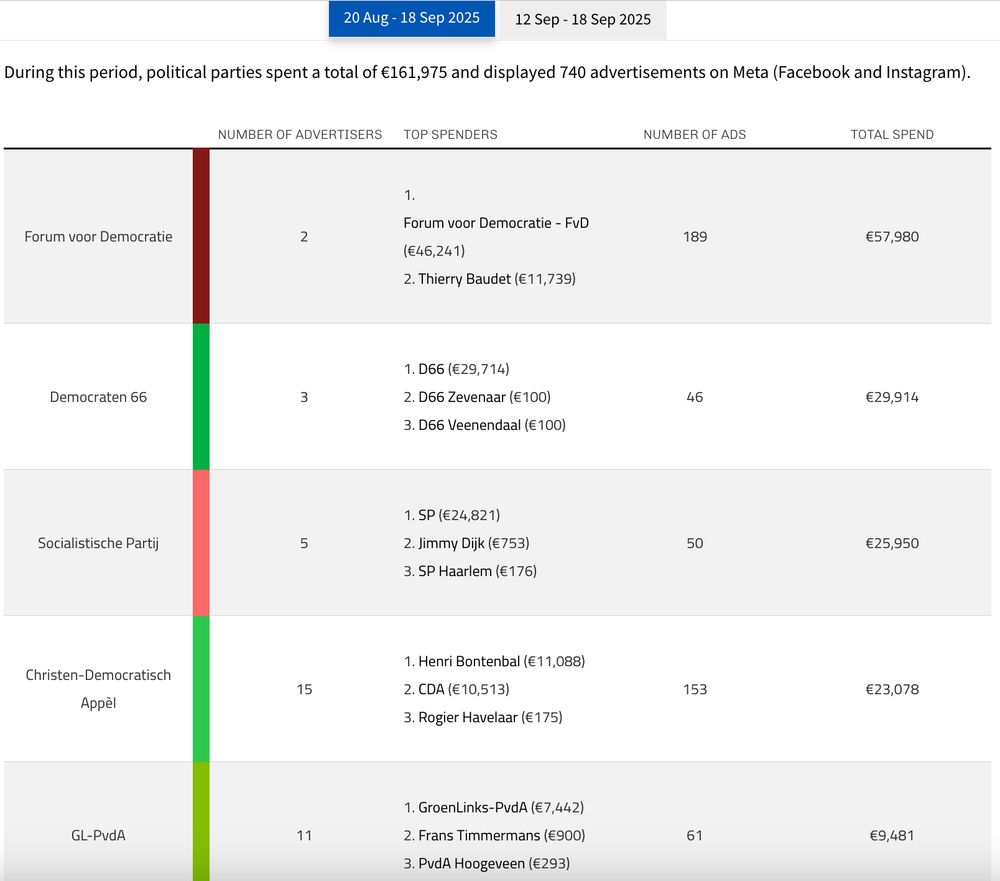
Task: Click the Total Spend column header
Action: tap(892, 135)
